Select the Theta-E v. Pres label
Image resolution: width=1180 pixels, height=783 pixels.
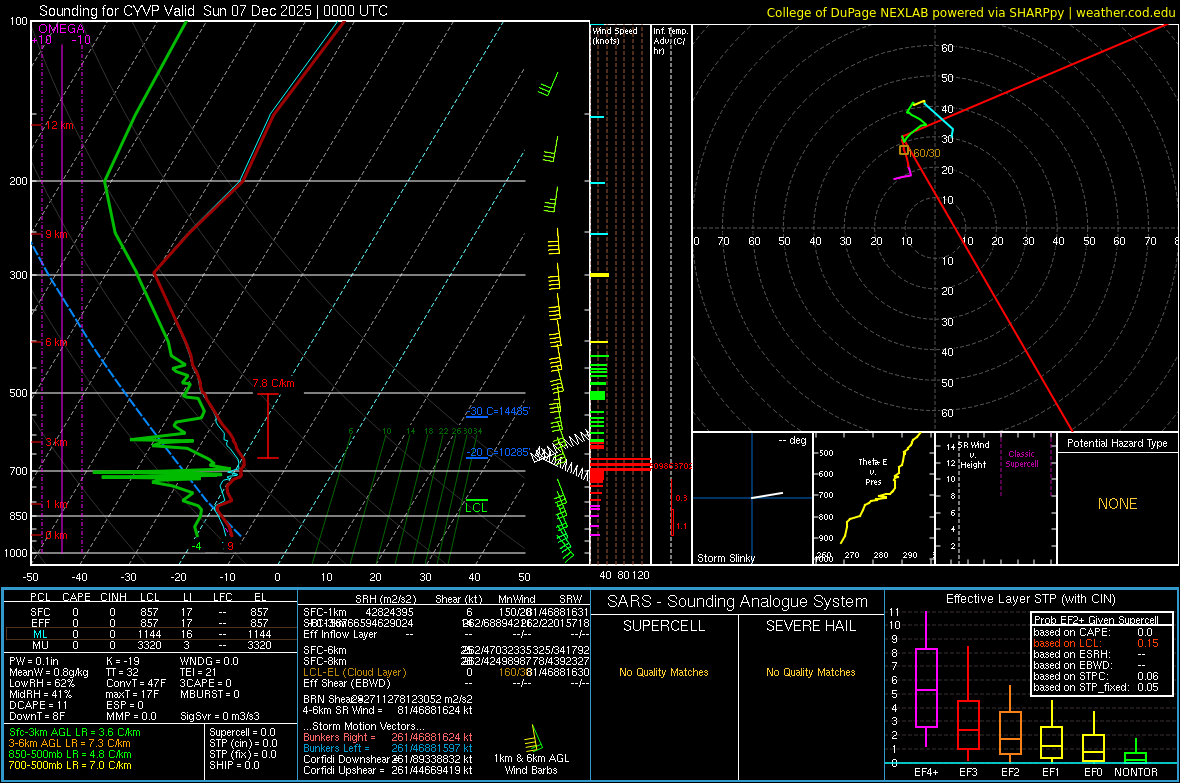873,471
